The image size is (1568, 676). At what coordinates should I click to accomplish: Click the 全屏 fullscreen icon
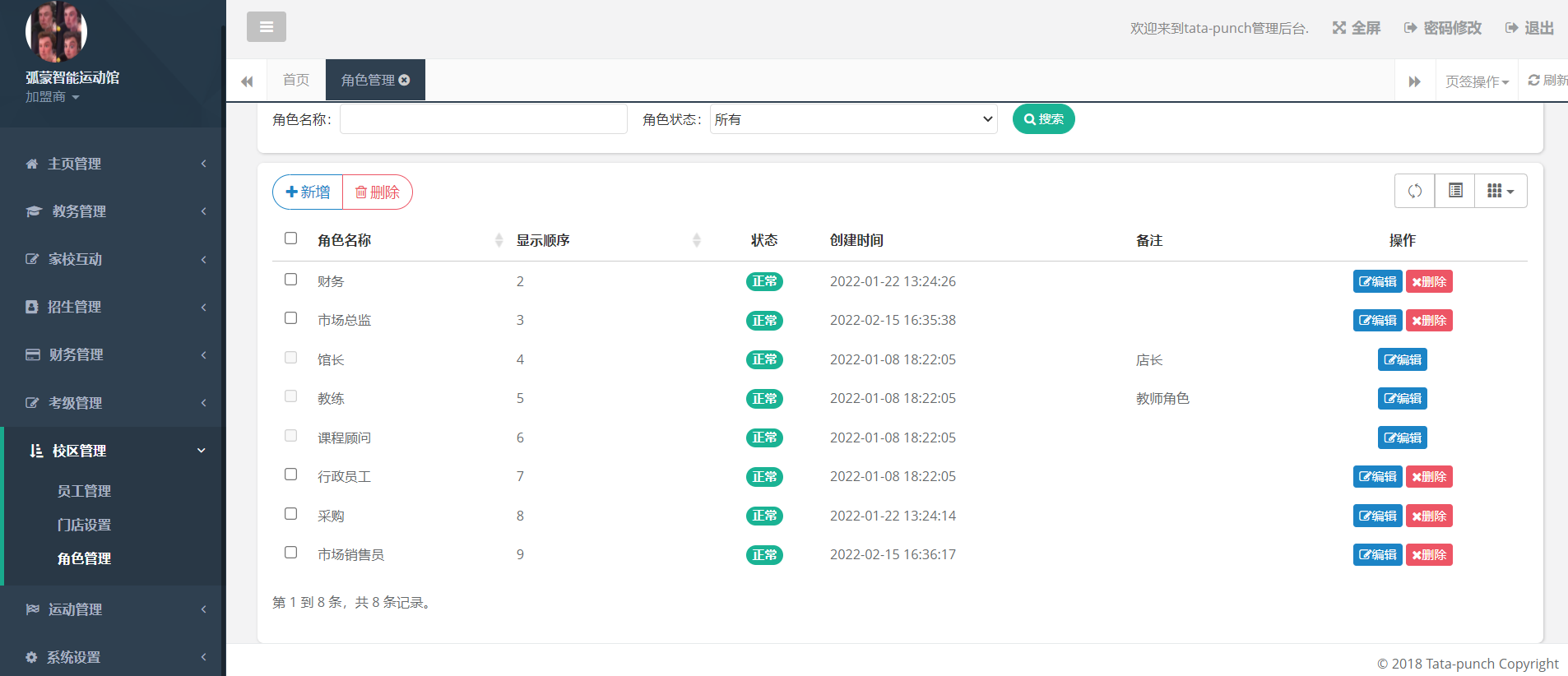pyautogui.click(x=1339, y=28)
